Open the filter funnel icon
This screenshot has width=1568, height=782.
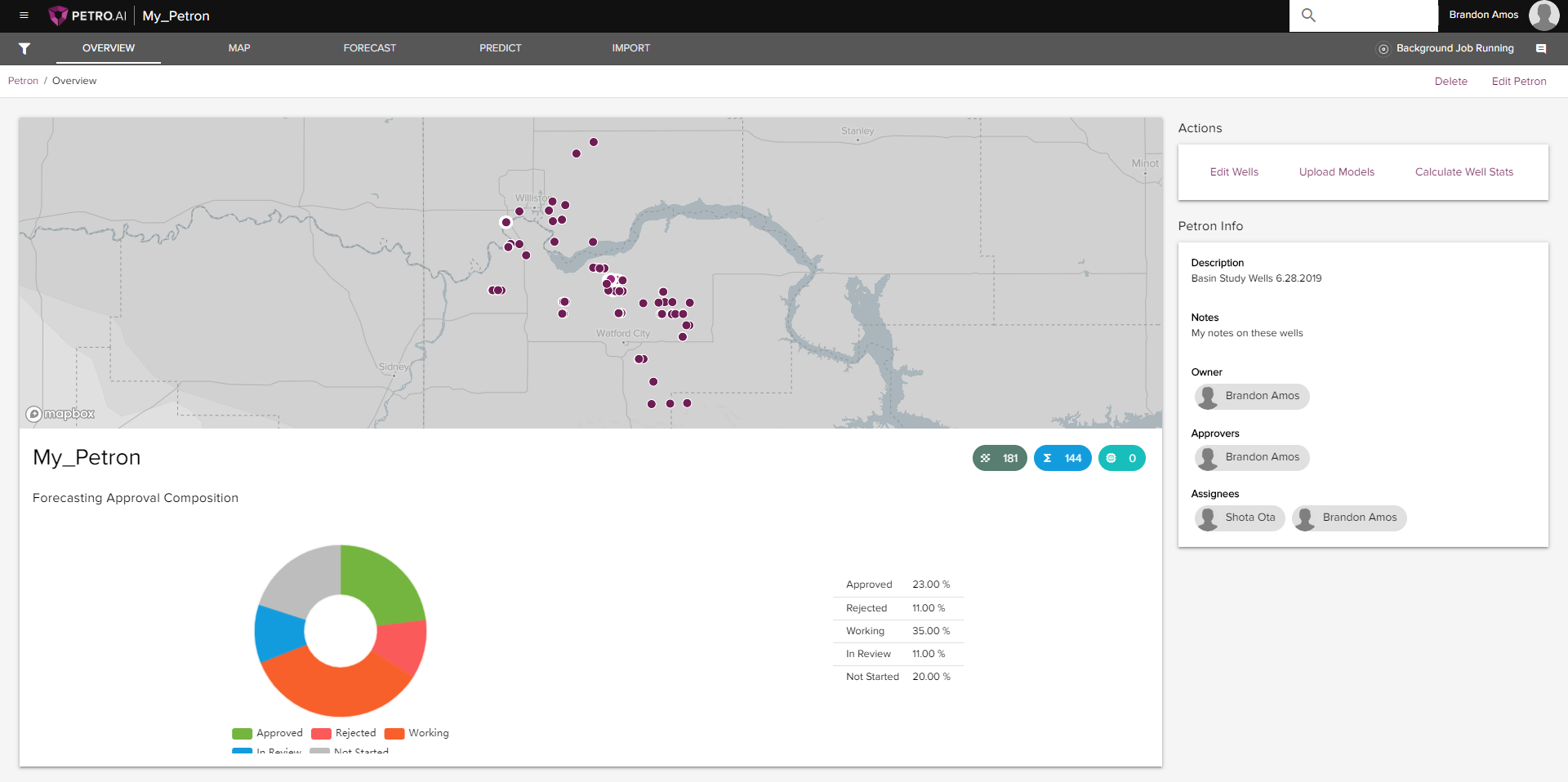24,49
